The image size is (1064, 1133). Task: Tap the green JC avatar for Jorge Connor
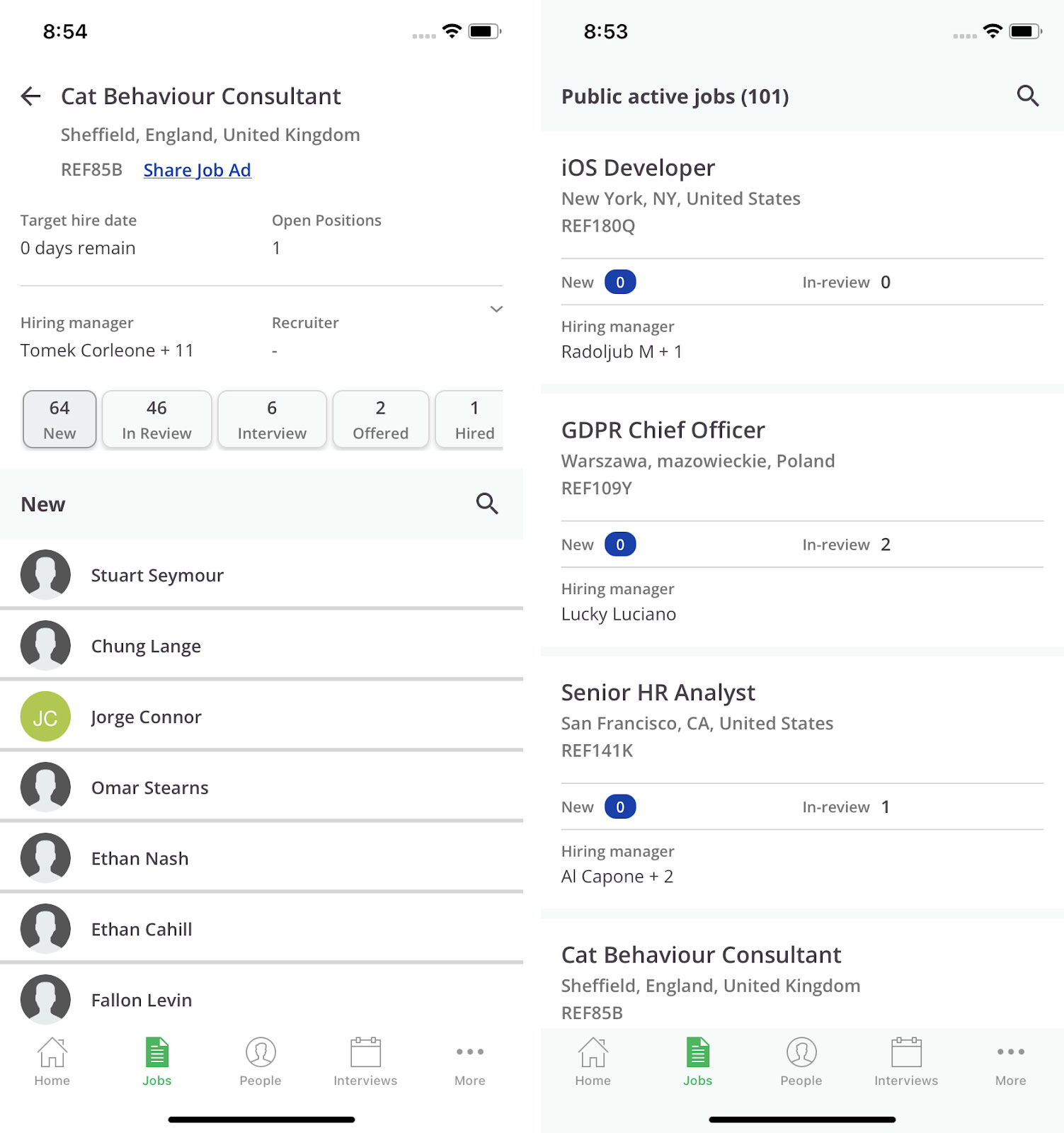[x=45, y=717]
